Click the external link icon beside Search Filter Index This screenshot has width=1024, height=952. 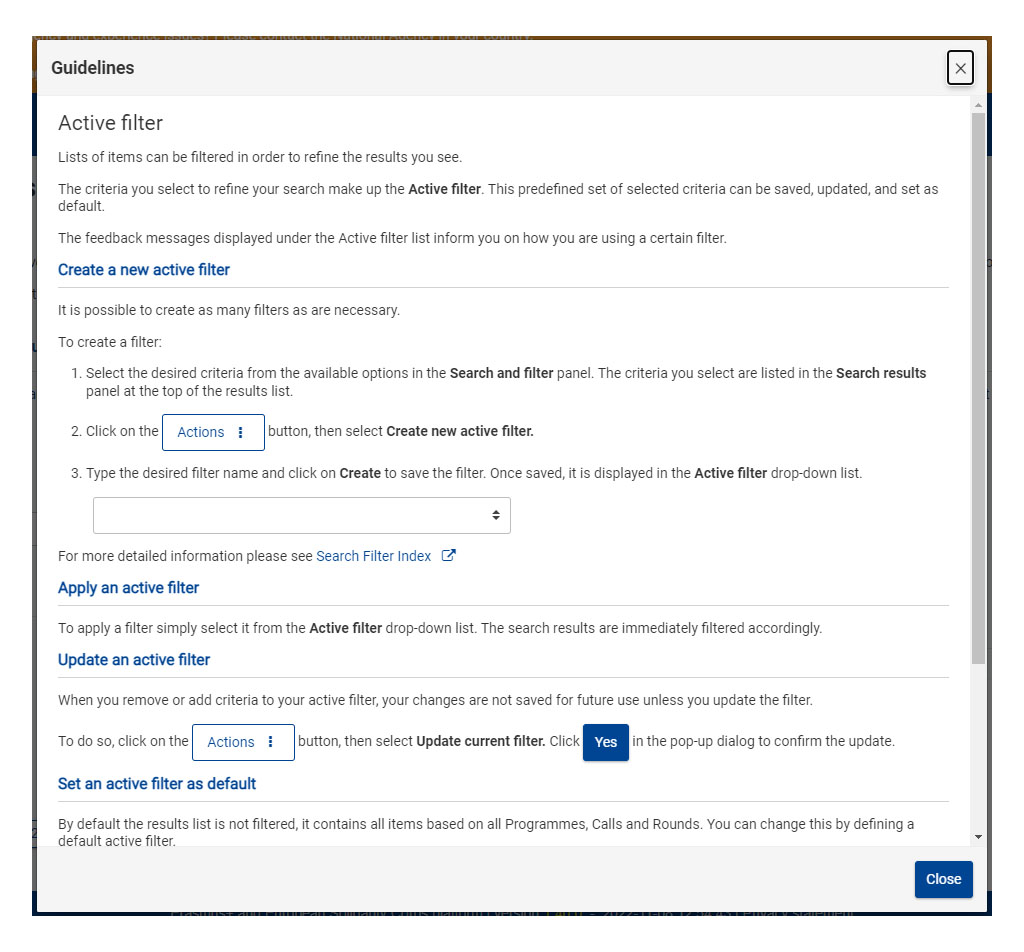click(449, 556)
